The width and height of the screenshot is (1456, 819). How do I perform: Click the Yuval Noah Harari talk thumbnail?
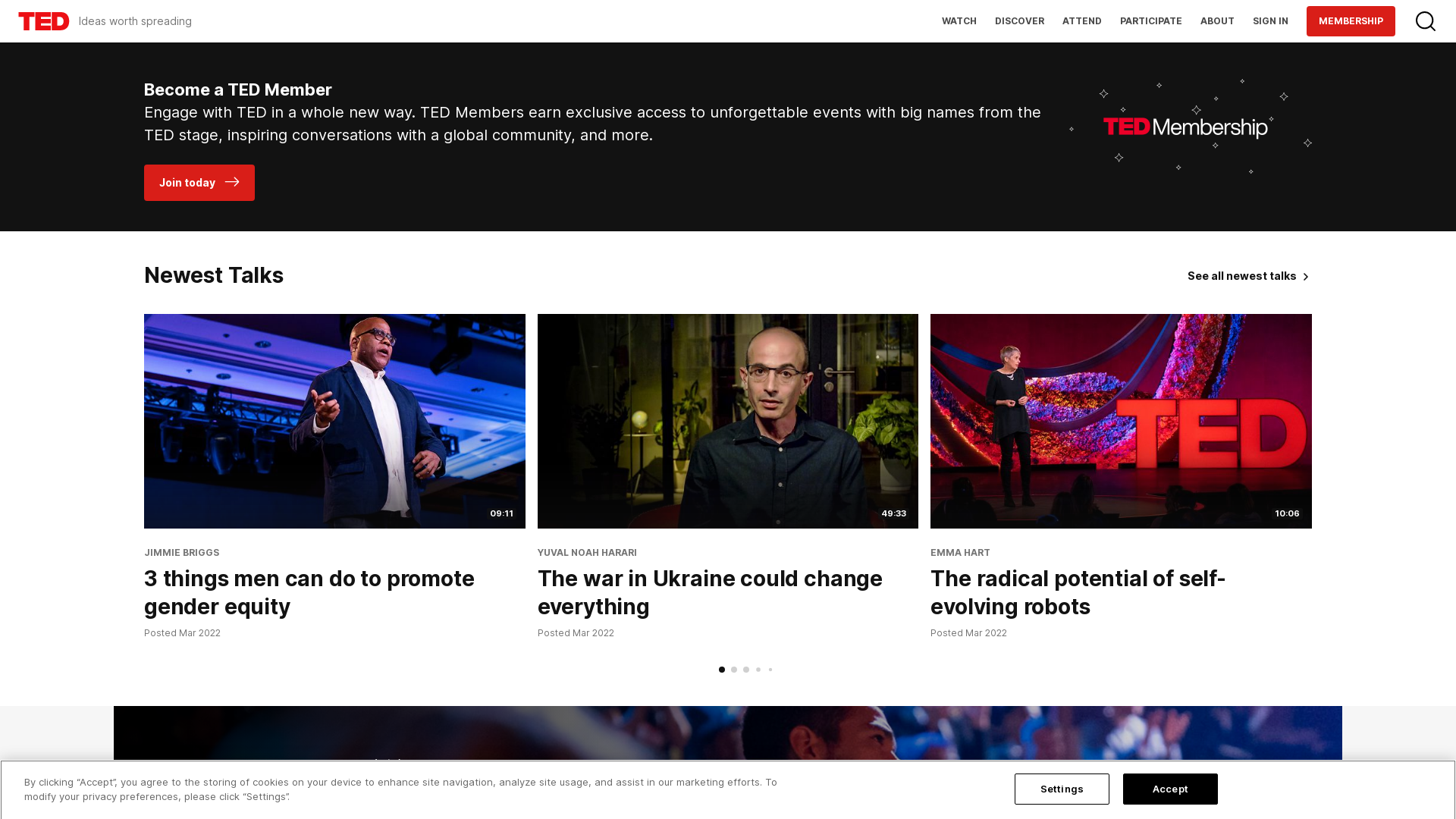pos(728,421)
